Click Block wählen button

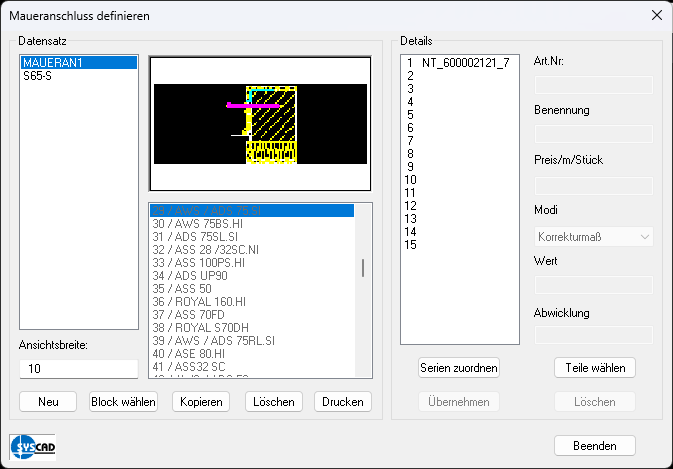123,402
